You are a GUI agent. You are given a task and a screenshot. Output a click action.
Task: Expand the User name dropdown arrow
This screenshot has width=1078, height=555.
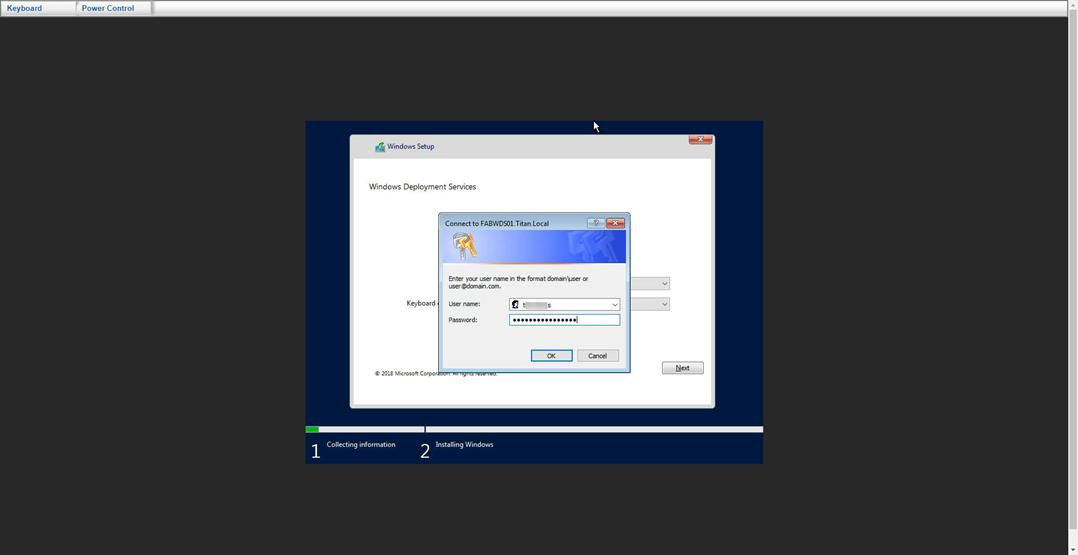pos(615,305)
